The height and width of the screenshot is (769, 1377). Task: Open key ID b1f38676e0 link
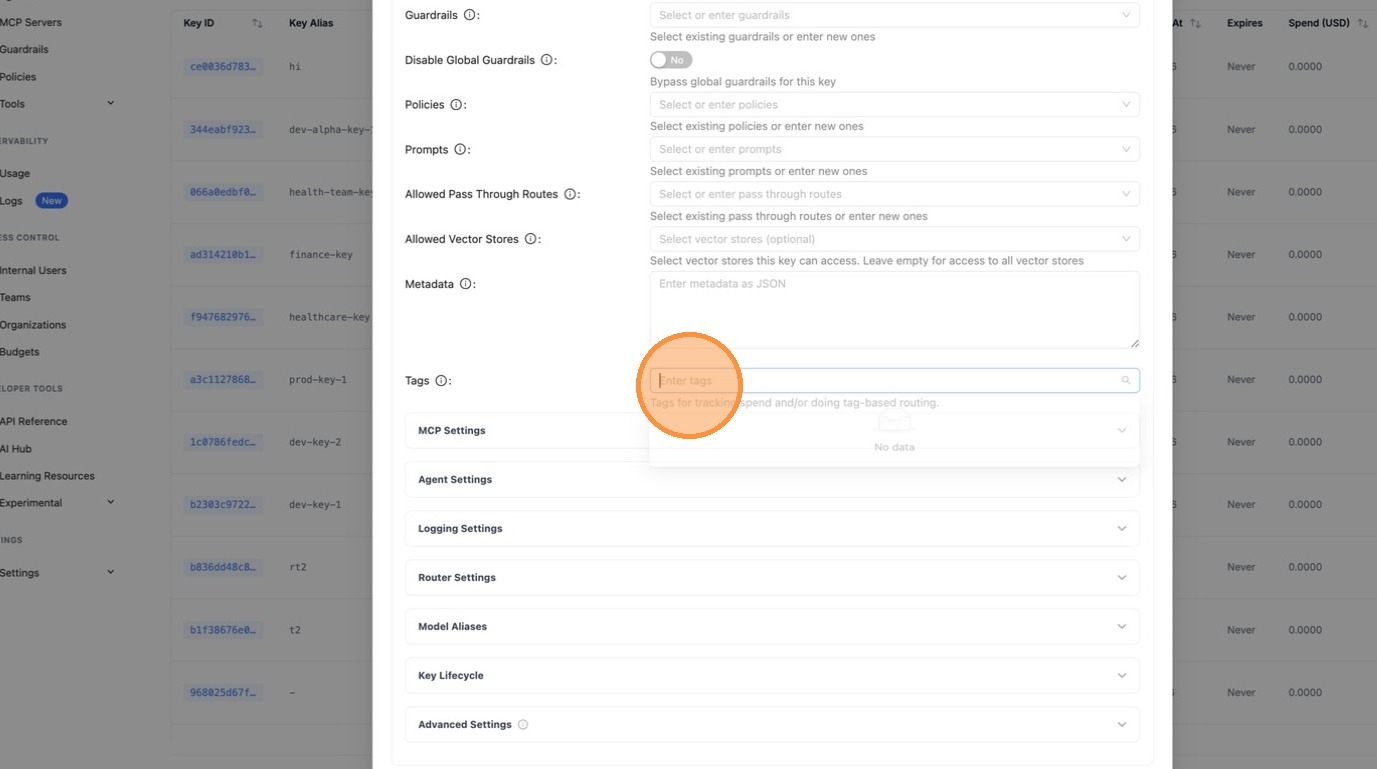(x=224, y=630)
